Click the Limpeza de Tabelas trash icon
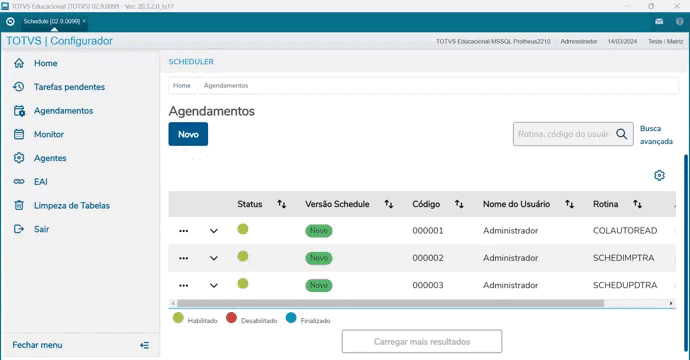Viewport: 690px width, 360px height. pos(19,206)
